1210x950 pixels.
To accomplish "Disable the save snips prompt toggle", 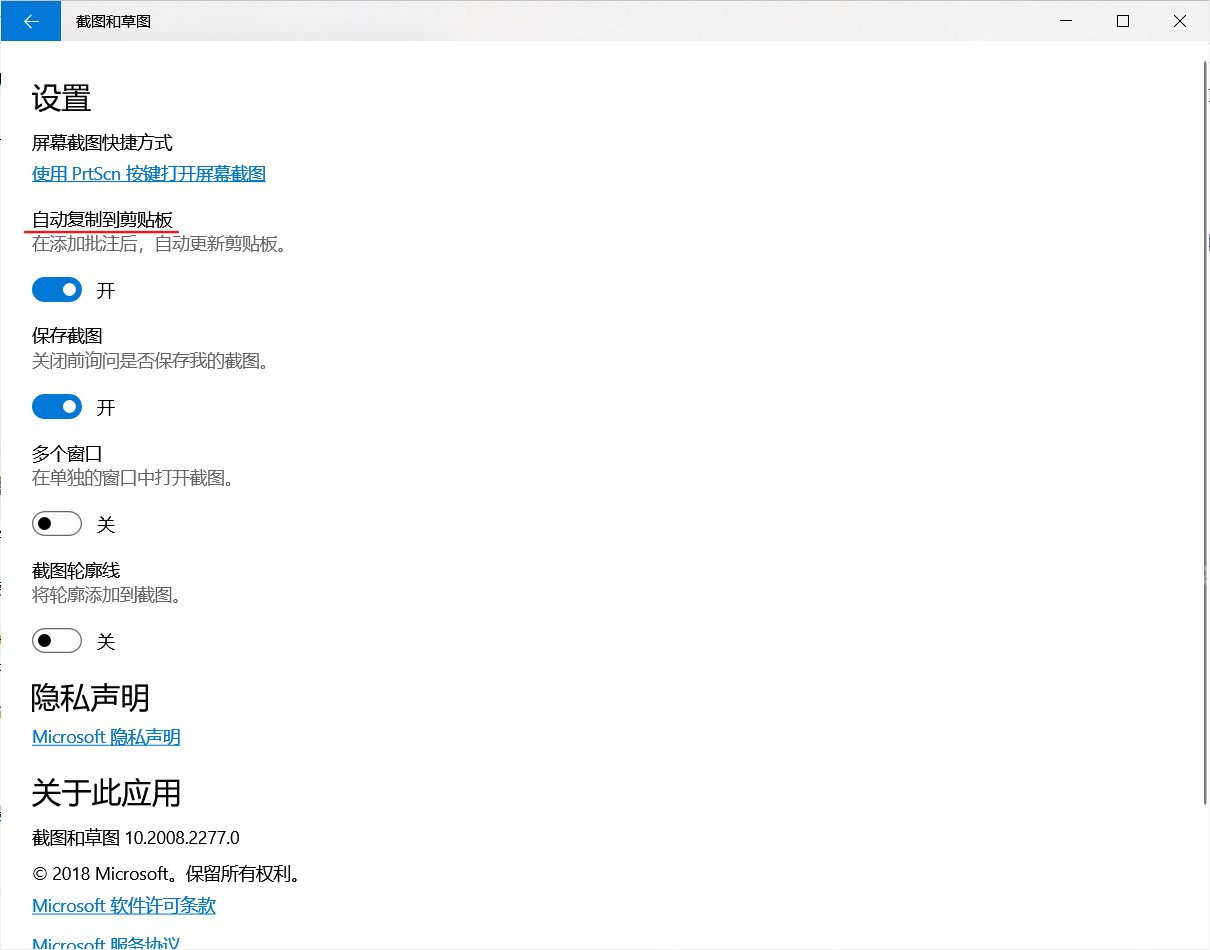I will (x=57, y=407).
